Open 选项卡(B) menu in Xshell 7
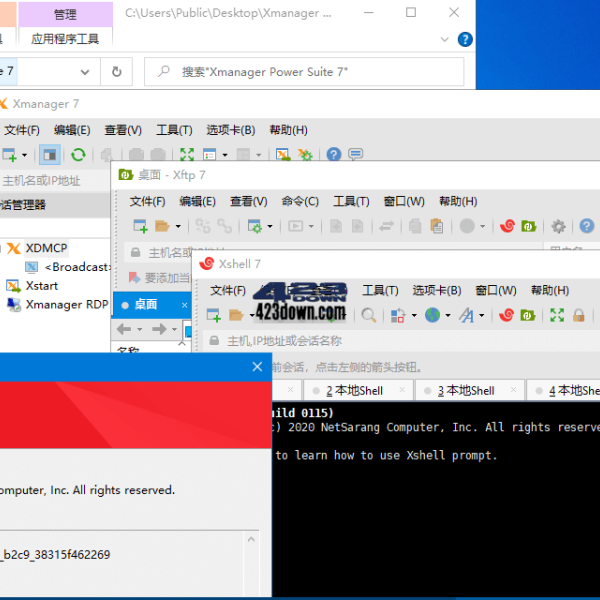 (437, 290)
